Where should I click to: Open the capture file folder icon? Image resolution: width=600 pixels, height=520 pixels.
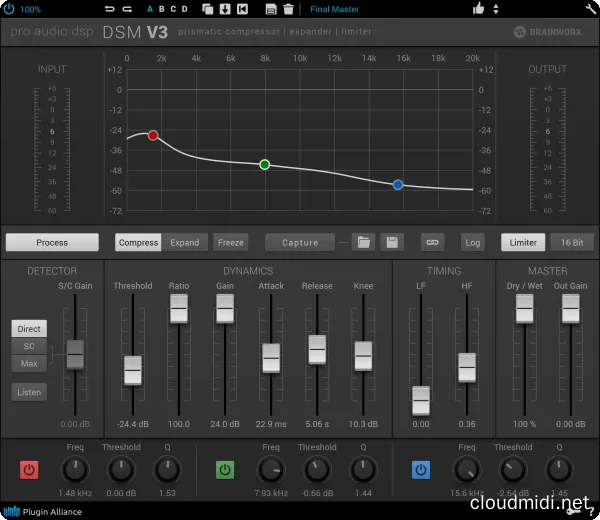[363, 242]
